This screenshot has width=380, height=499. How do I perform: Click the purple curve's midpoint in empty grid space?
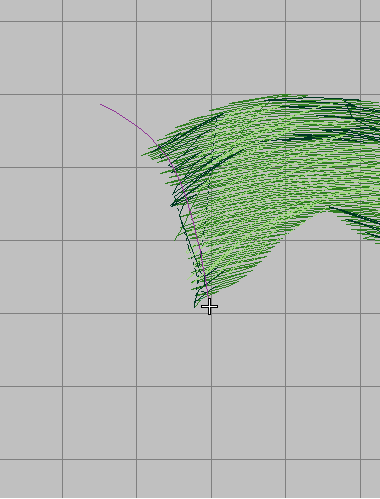(x=133, y=123)
